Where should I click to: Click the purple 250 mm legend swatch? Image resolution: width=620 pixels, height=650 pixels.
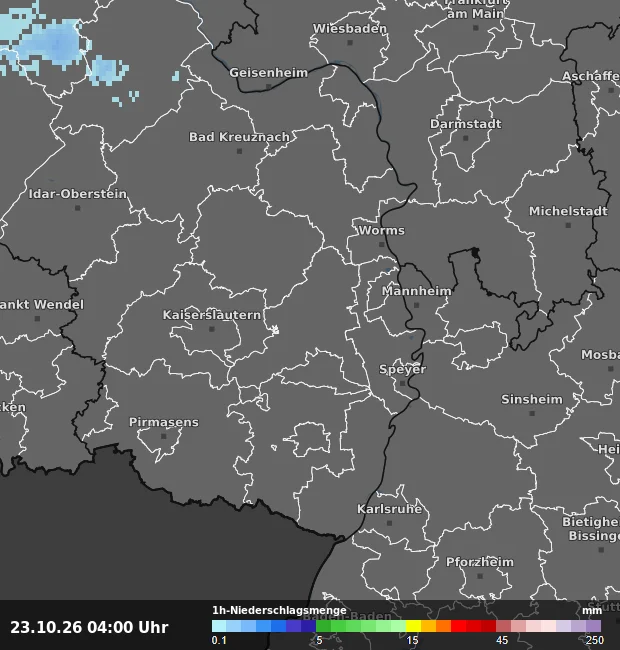593,626
